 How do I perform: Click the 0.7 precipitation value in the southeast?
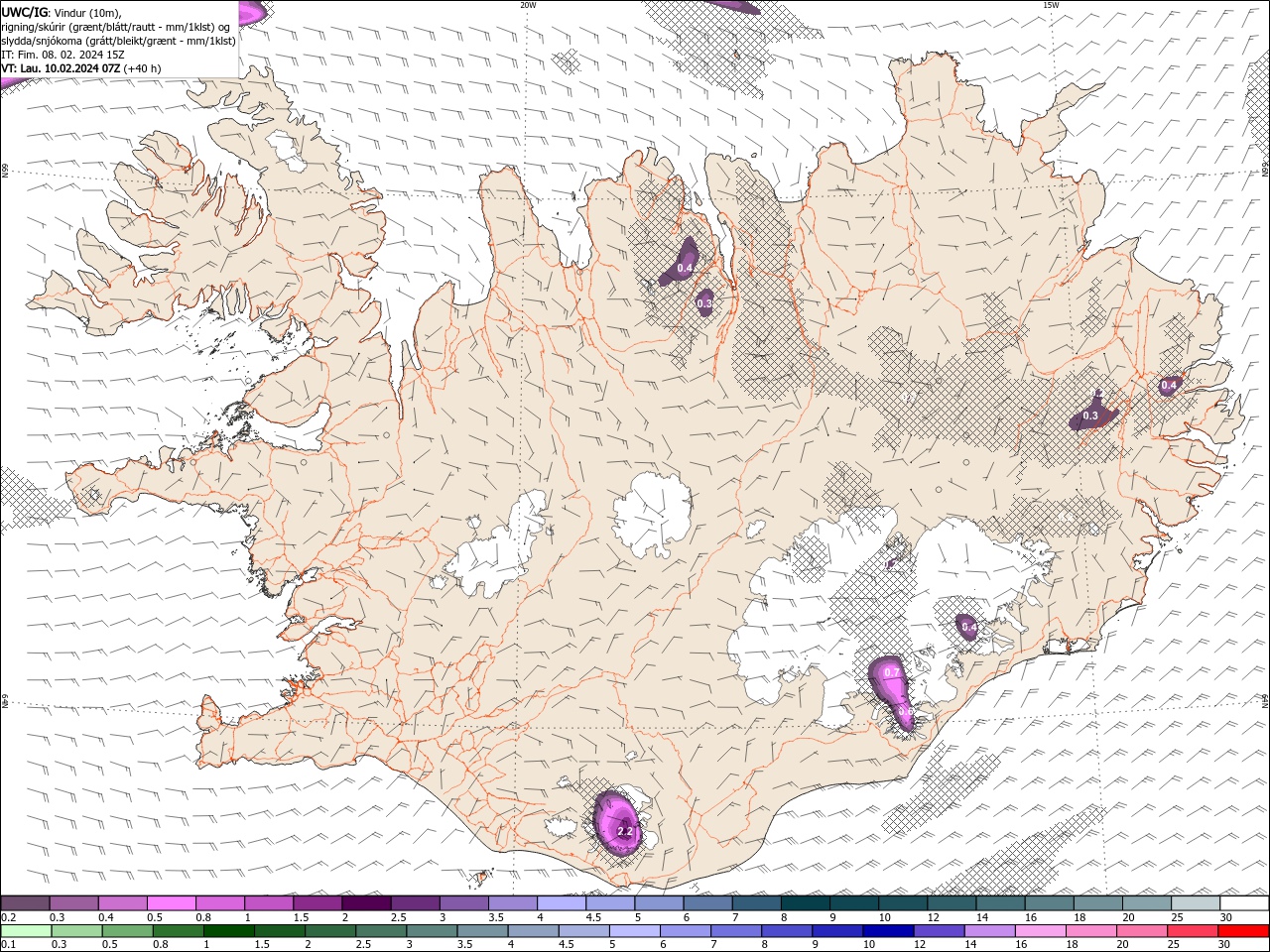[891, 672]
